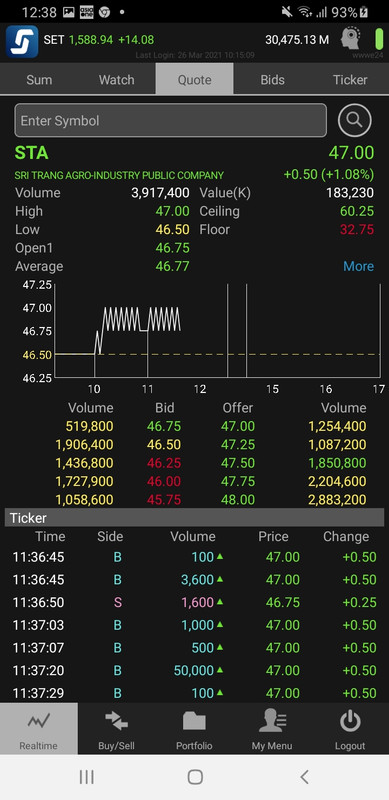Tap the head-with-gears AI icon
The image size is (389, 800).
click(x=352, y=39)
